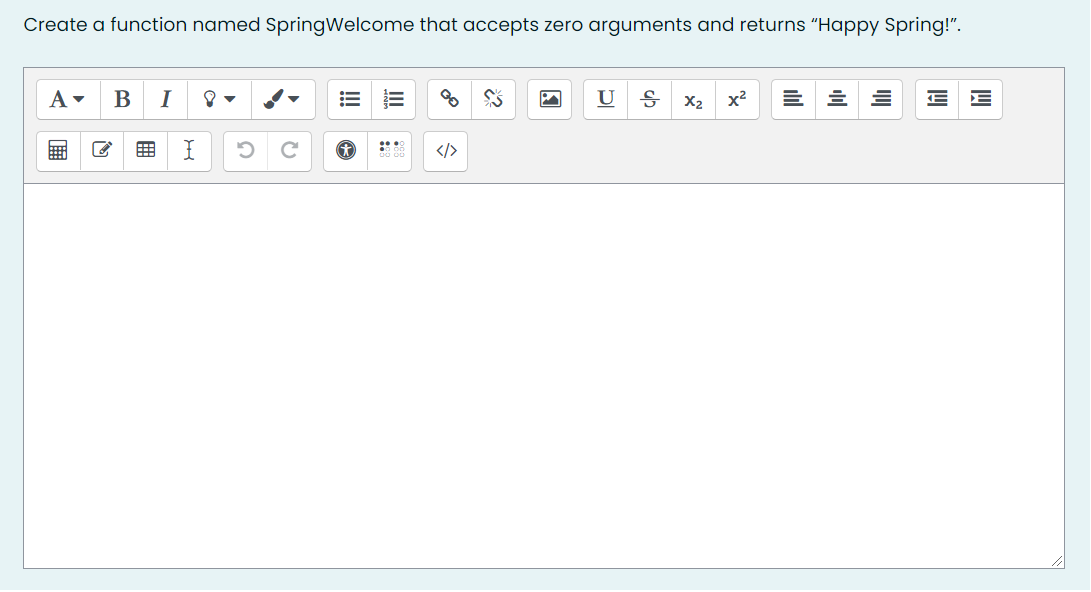Image resolution: width=1091 pixels, height=592 pixels.
Task: Center align the text
Action: (837, 99)
